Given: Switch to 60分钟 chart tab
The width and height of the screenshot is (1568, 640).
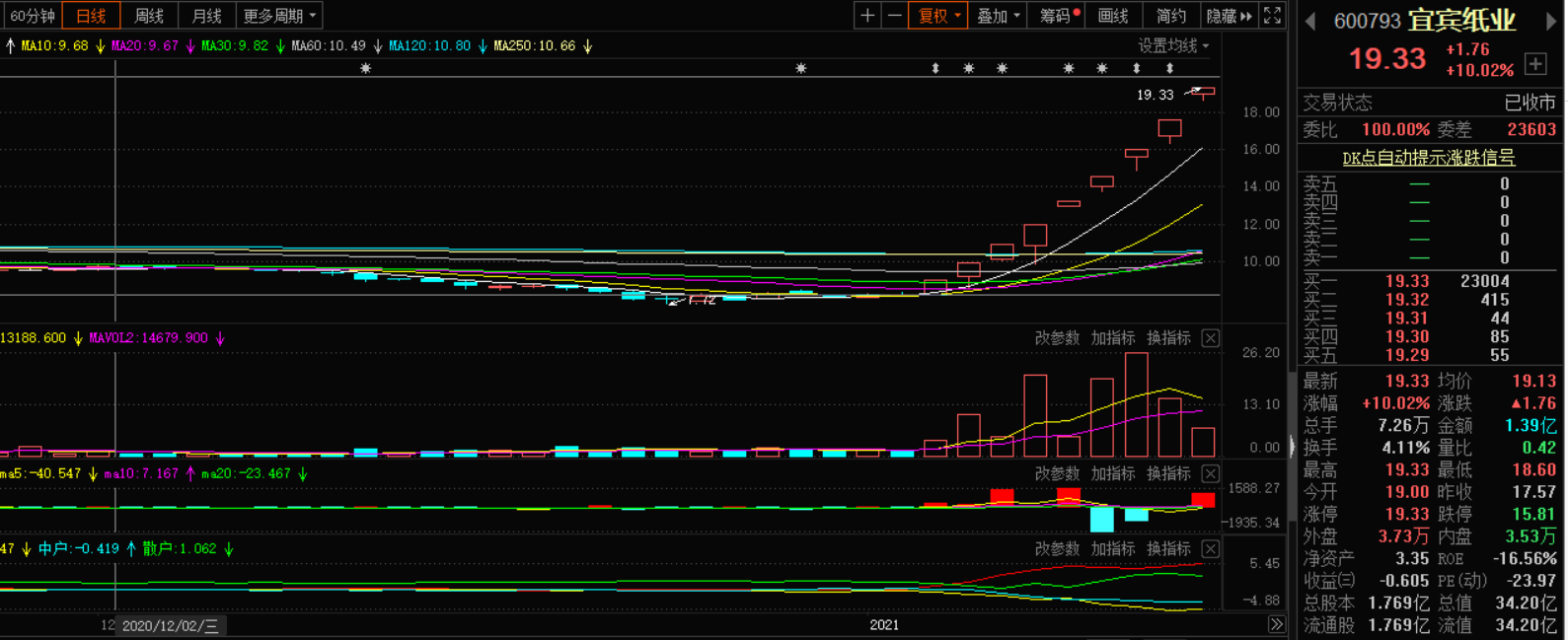Looking at the screenshot, I should pyautogui.click(x=32, y=16).
